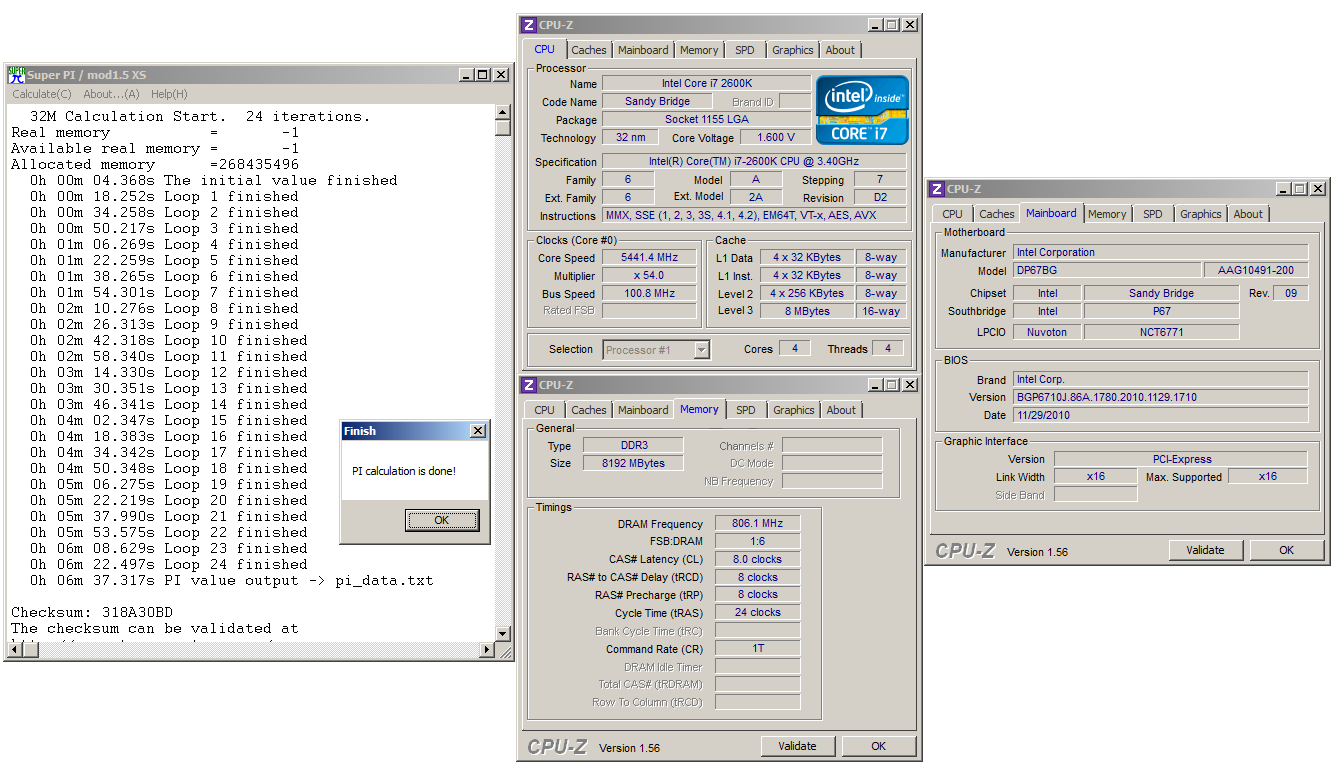Select CPU tab in the Mainboard CPU-Z window
Screen dimensions: 1337x772
[953, 214]
